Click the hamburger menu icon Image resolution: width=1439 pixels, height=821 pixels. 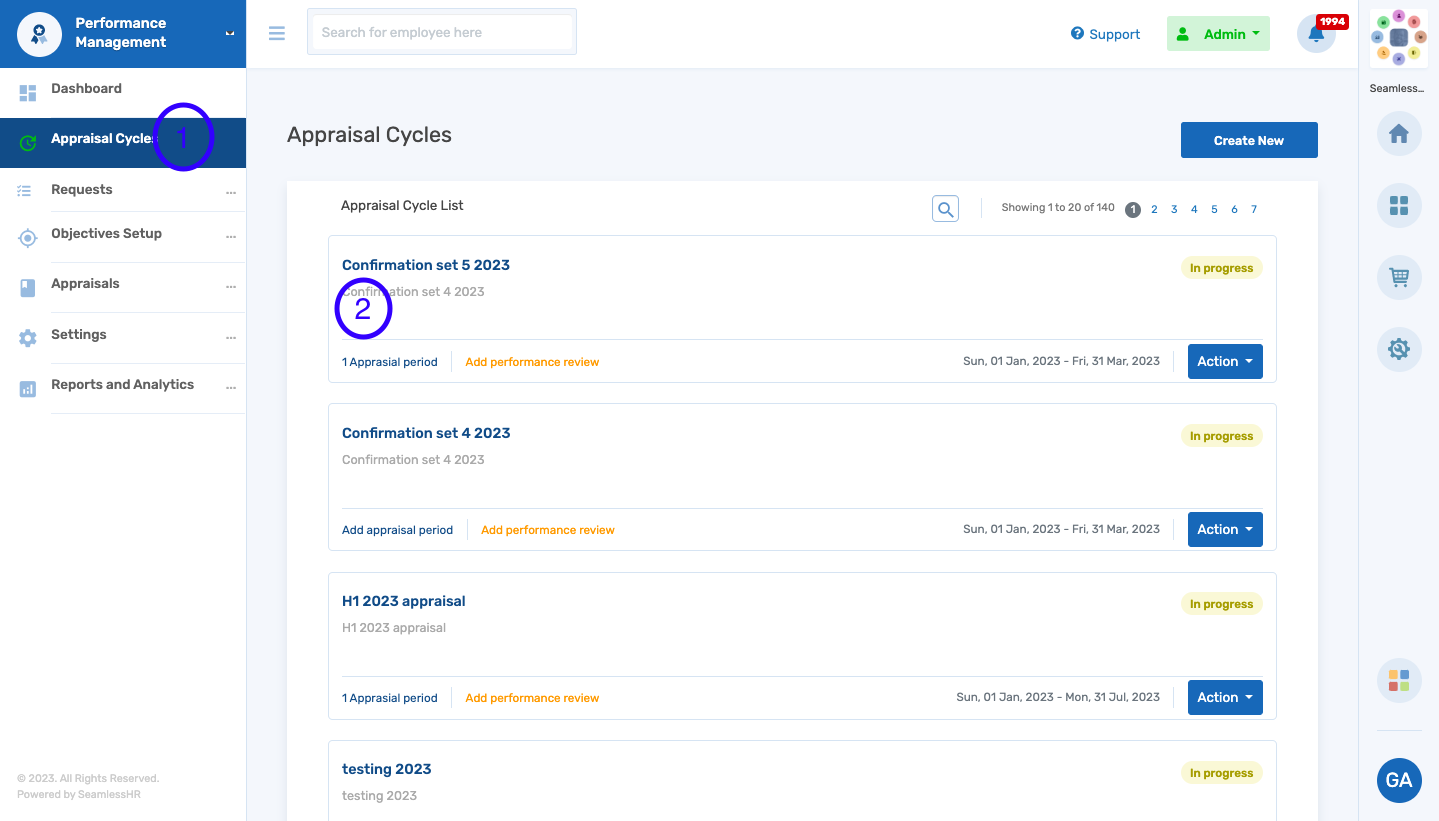pos(277,33)
